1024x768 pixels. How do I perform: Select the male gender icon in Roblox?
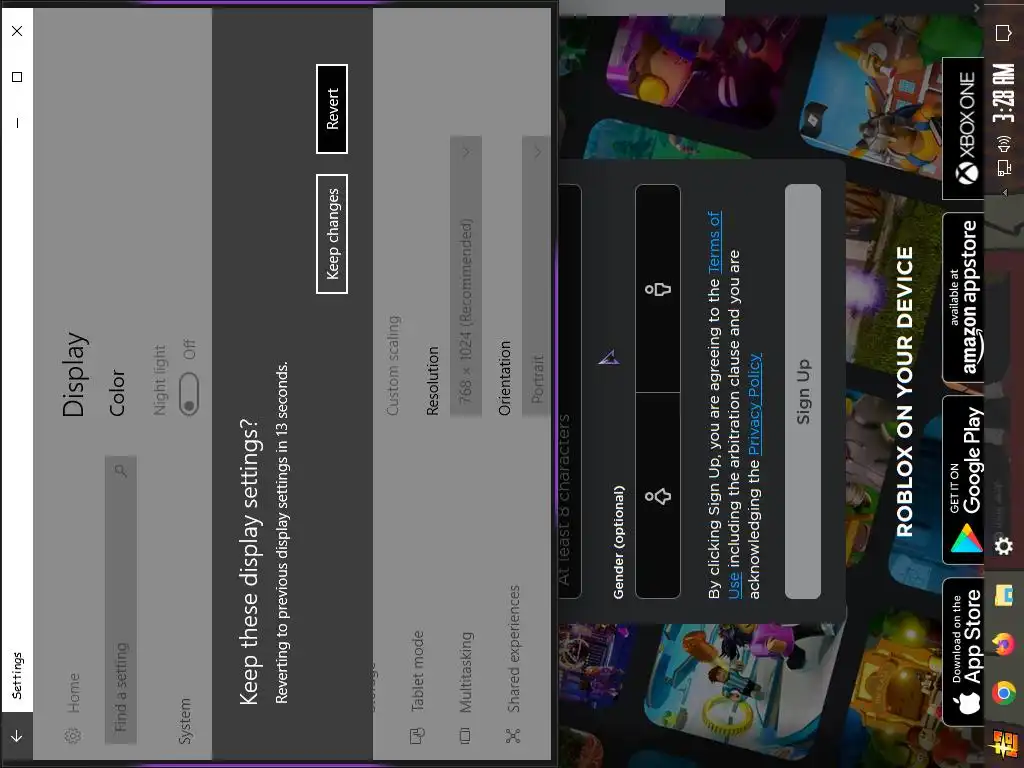pyautogui.click(x=658, y=289)
